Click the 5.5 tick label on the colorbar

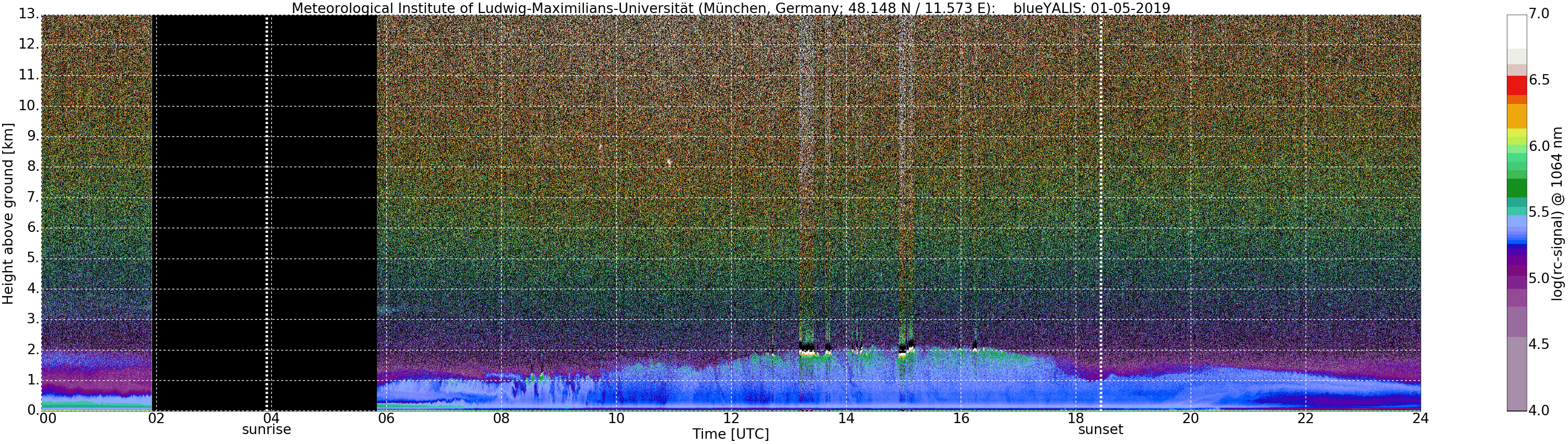coord(1539,212)
